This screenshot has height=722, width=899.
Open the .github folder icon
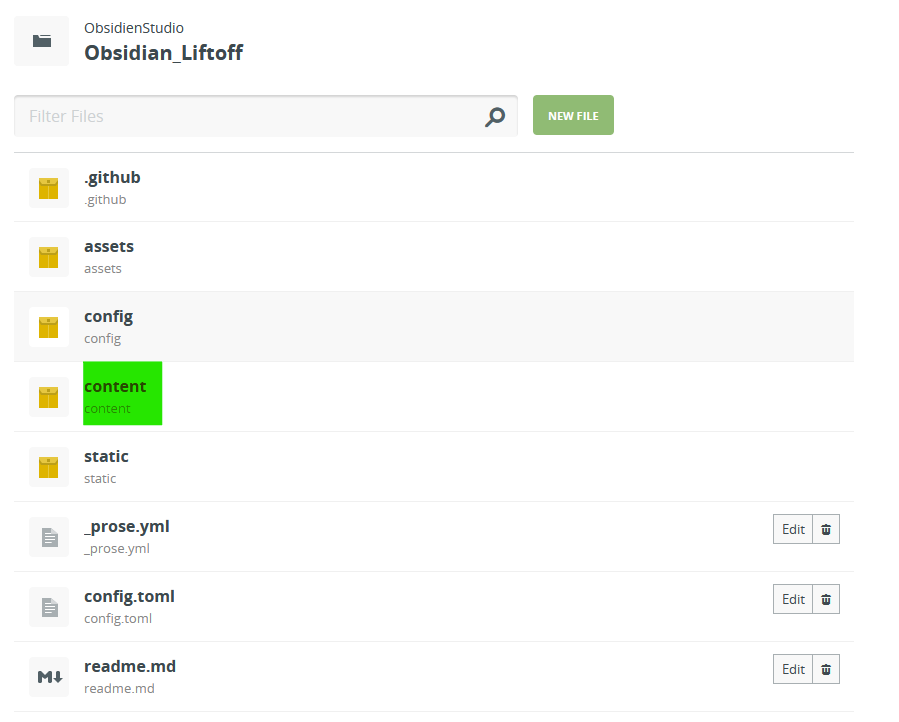coord(48,188)
